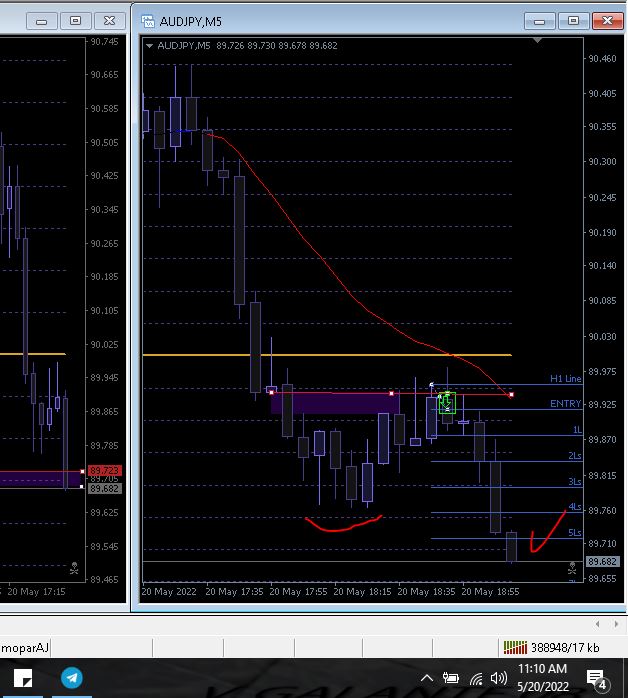The width and height of the screenshot is (628, 698).
Task: Open the notification center with 4 alerts
Action: (x=597, y=679)
